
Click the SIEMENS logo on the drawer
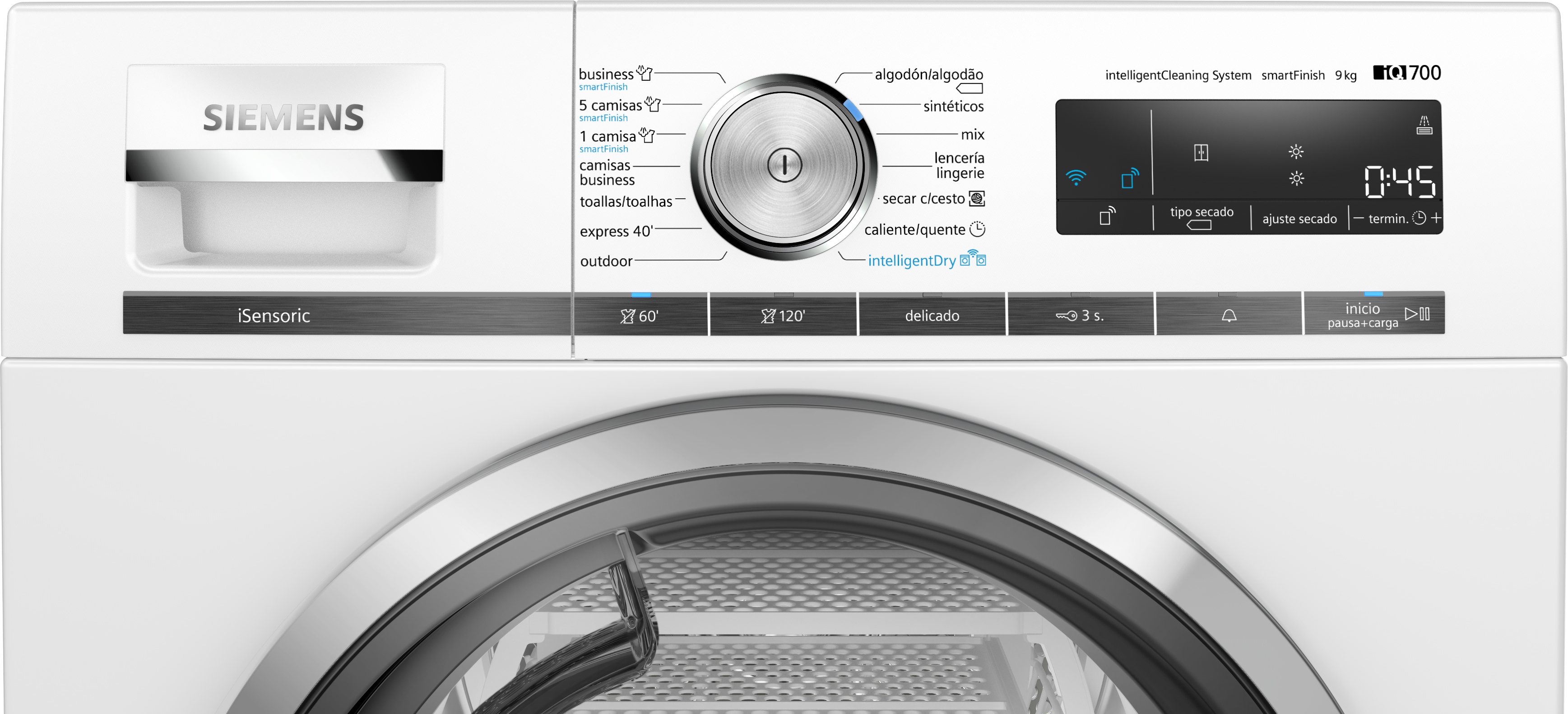pyautogui.click(x=283, y=117)
